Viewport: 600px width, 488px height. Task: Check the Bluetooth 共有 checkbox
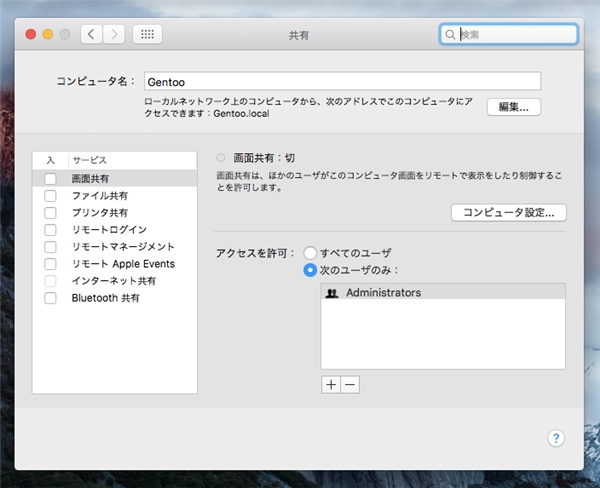pos(50,298)
